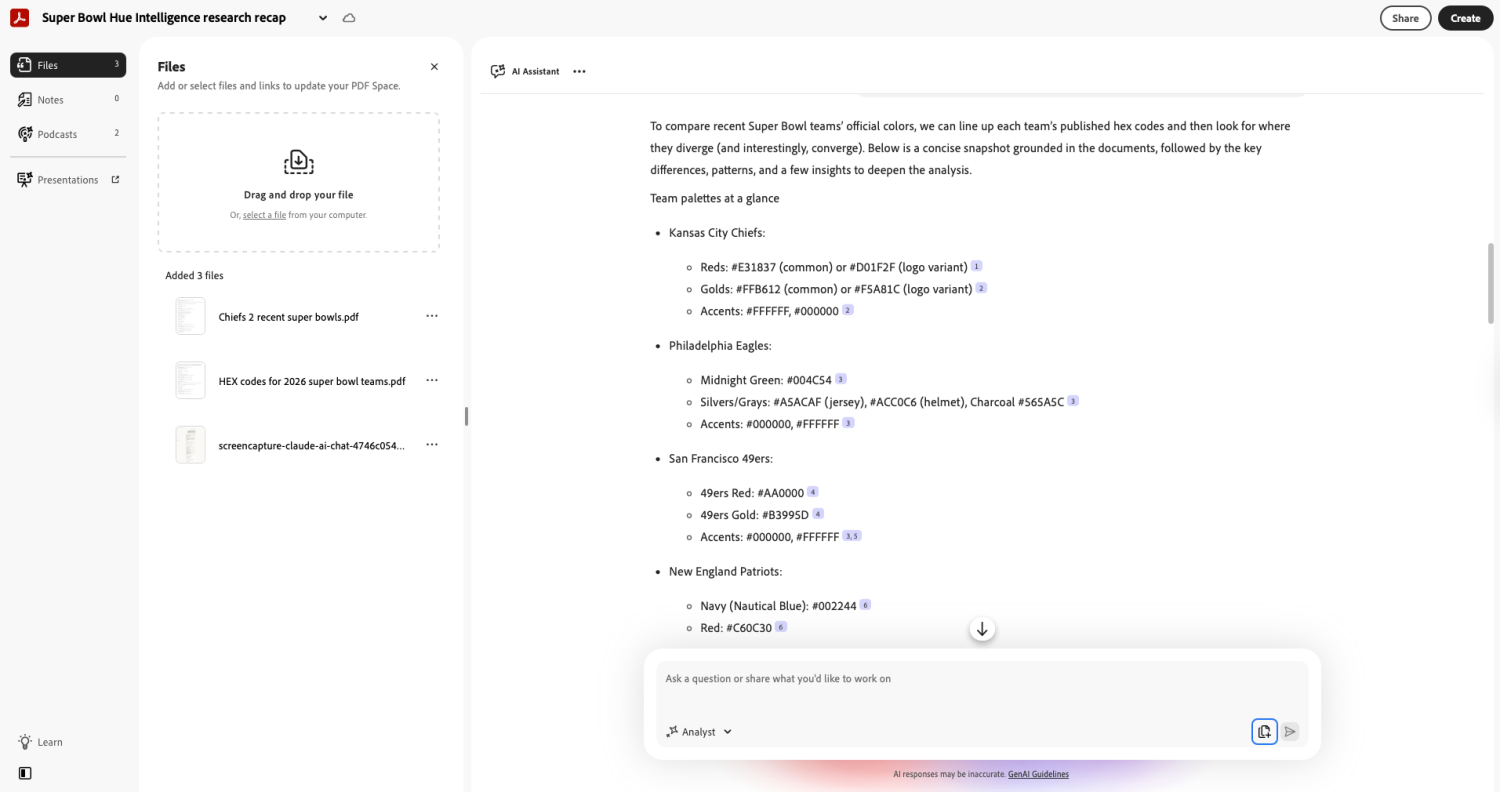Click the AI Assistant chat icon
Viewport: 1500px width, 792px height.
point(497,71)
